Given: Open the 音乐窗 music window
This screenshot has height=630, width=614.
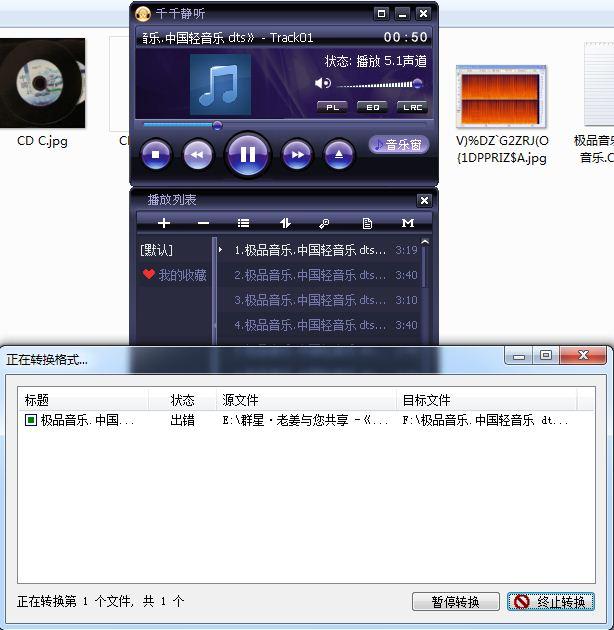Looking at the screenshot, I should pos(399,144).
